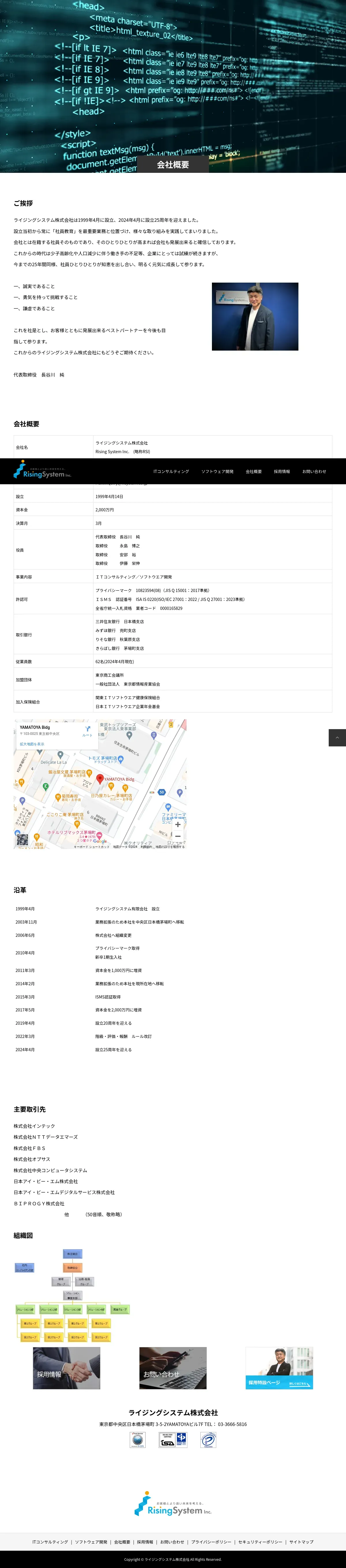Click table cell 三井住友銀行 日本橋支店
346x1568 pixels.
click(119, 621)
